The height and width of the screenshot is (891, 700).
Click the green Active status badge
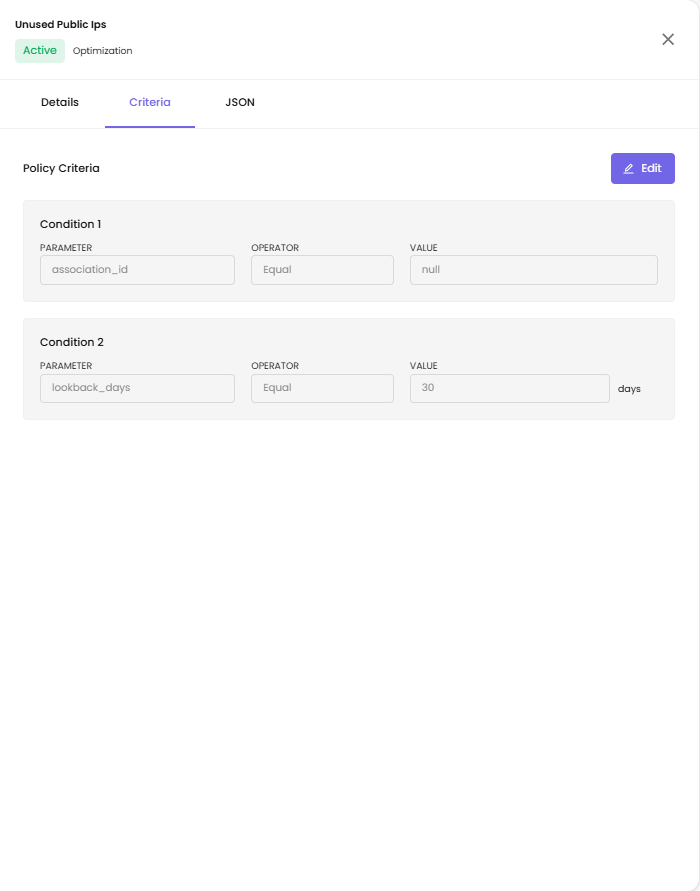(x=40, y=51)
